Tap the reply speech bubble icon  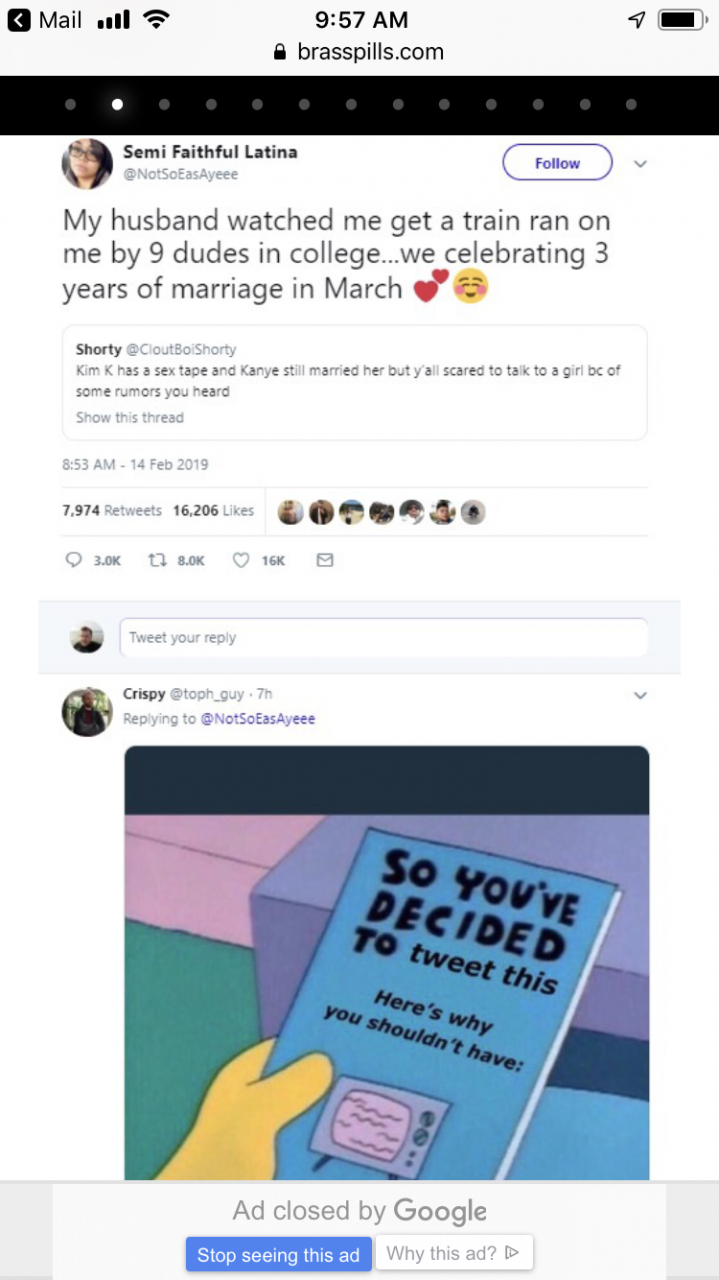(x=73, y=561)
